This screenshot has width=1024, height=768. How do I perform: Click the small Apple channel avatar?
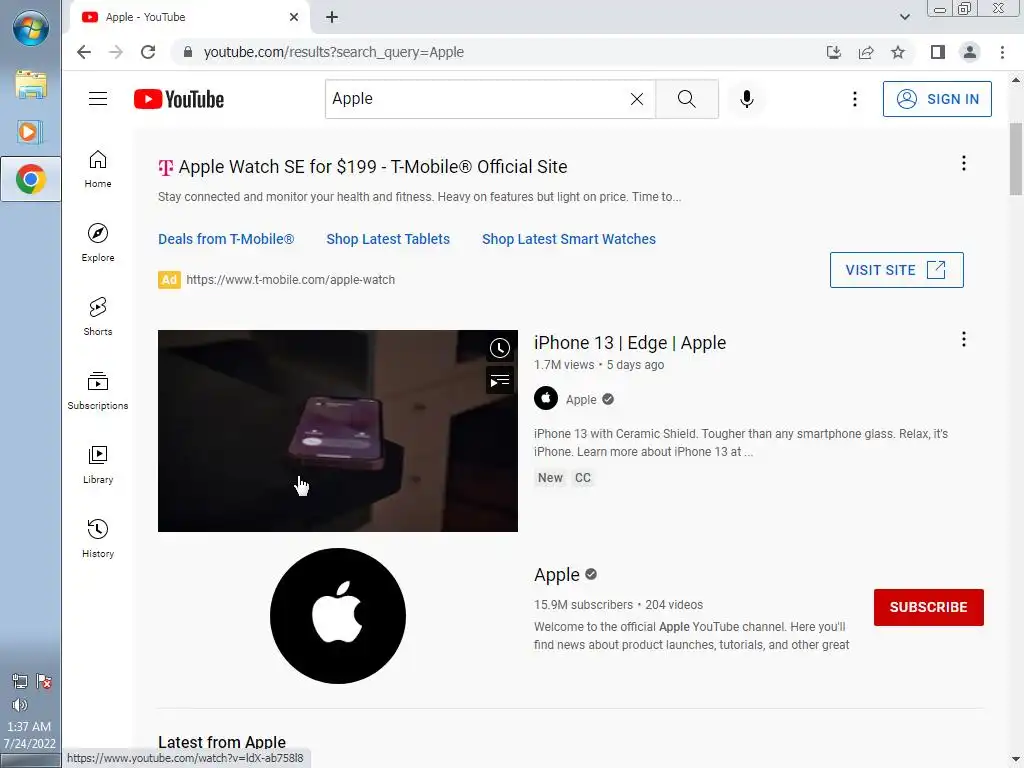click(546, 398)
